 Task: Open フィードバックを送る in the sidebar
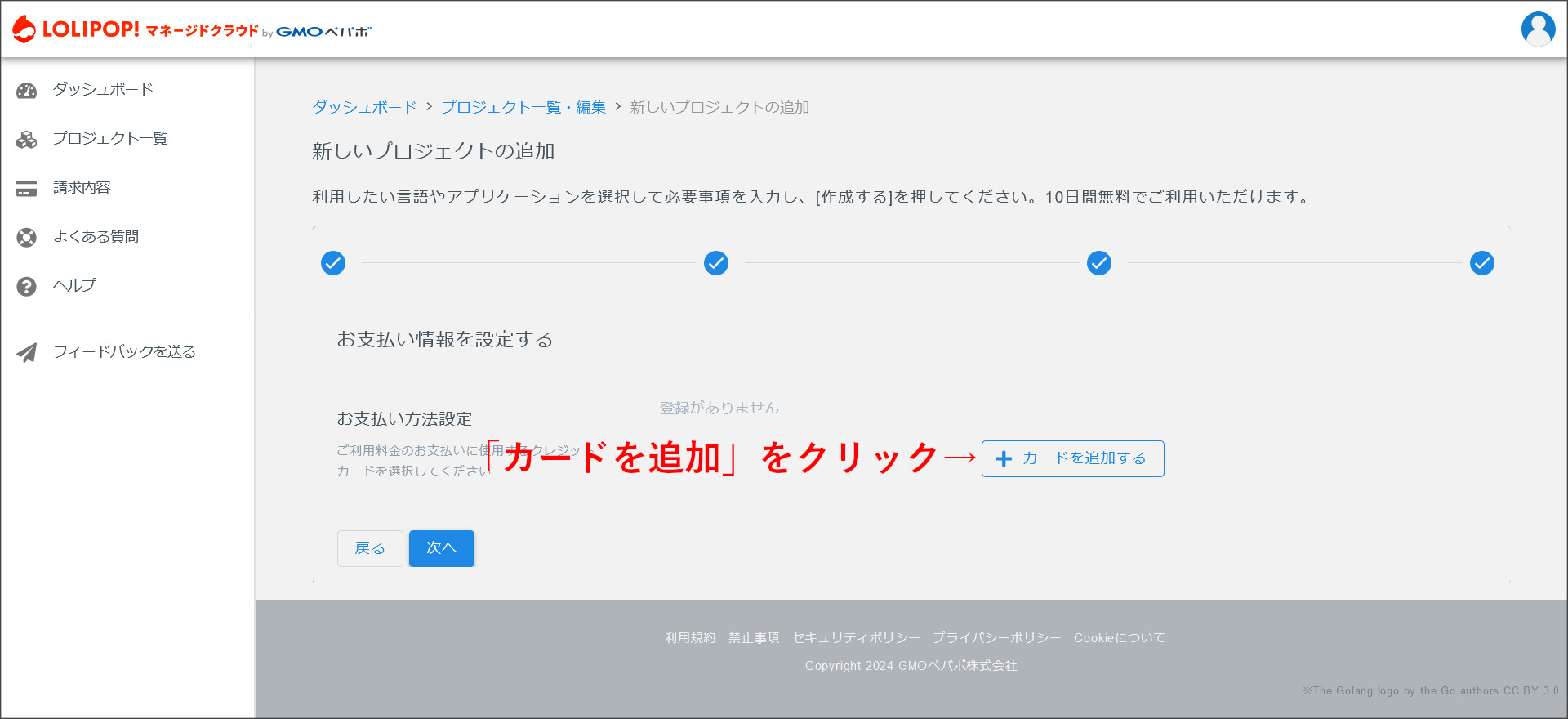(124, 352)
